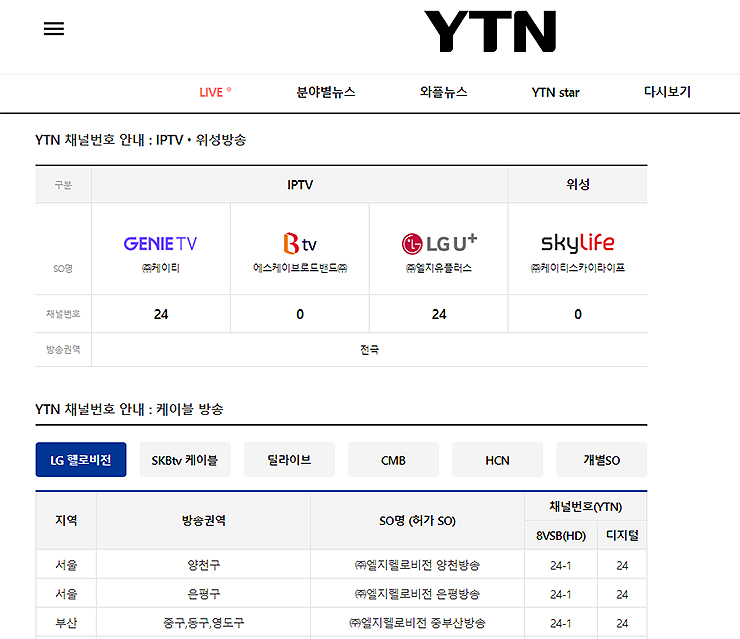Screen dimensions: 740x639
Task: Click 24-1 in the 중부산방송 row
Action: (x=561, y=623)
